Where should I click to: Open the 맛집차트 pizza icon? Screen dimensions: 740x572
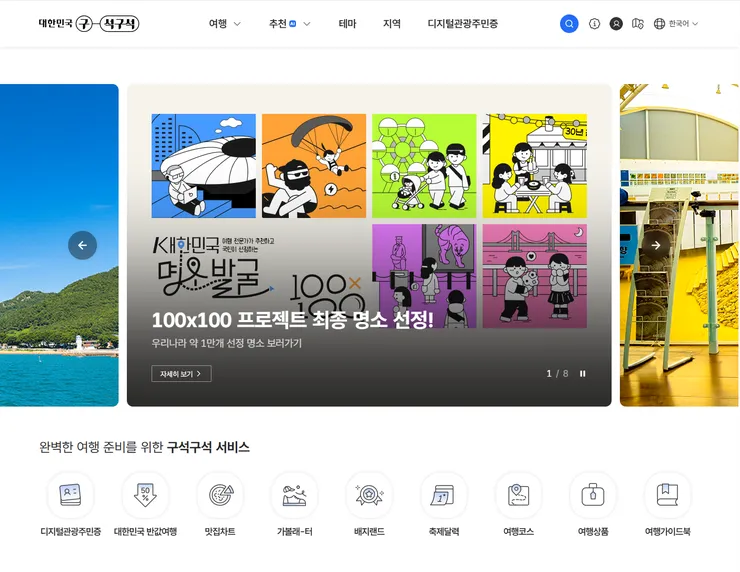[x=220, y=495]
